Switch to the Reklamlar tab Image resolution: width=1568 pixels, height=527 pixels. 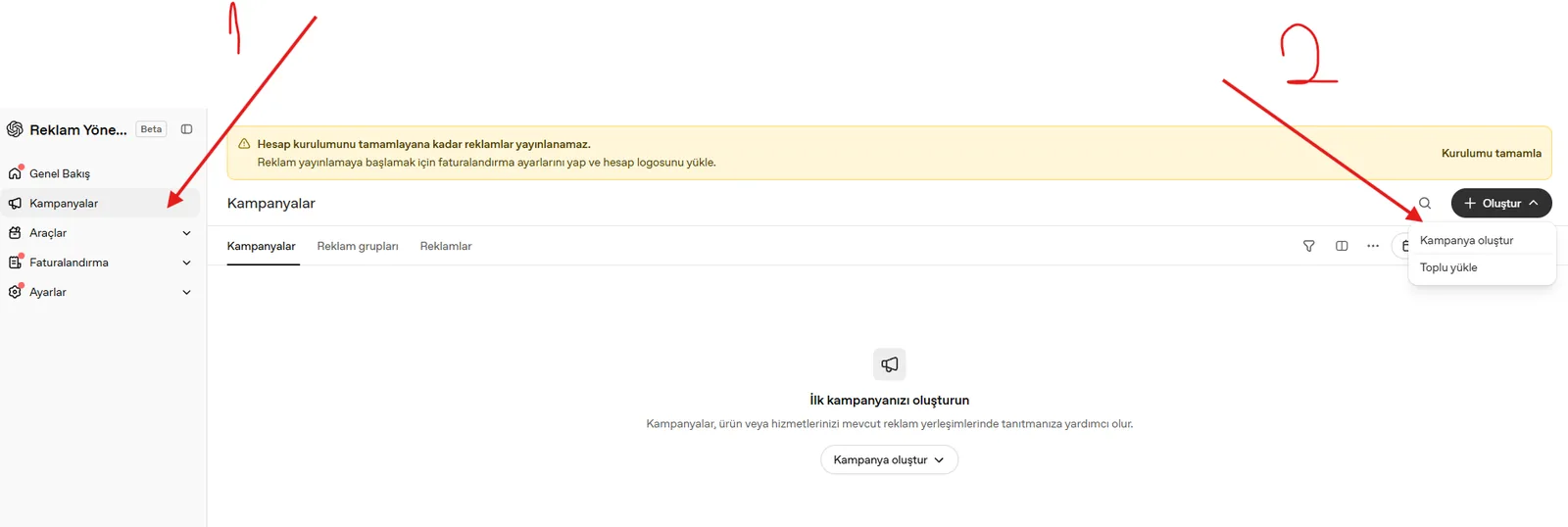click(446, 246)
